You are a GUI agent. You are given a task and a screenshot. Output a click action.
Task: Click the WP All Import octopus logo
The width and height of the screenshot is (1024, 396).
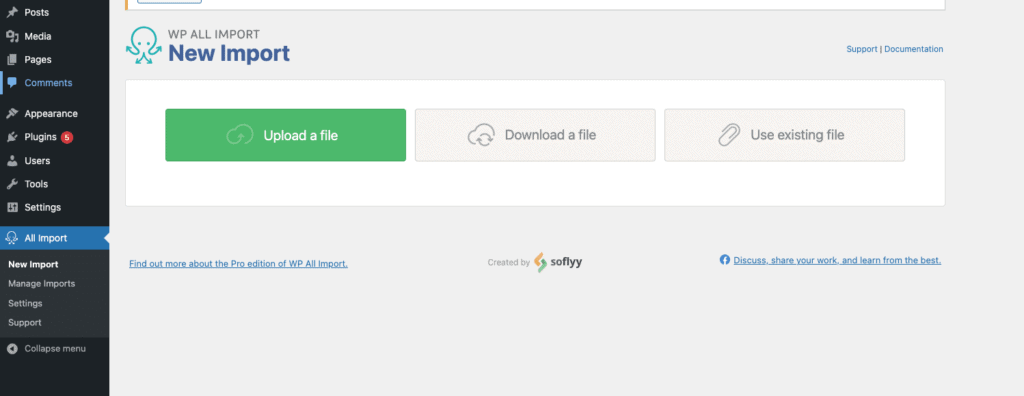point(144,46)
